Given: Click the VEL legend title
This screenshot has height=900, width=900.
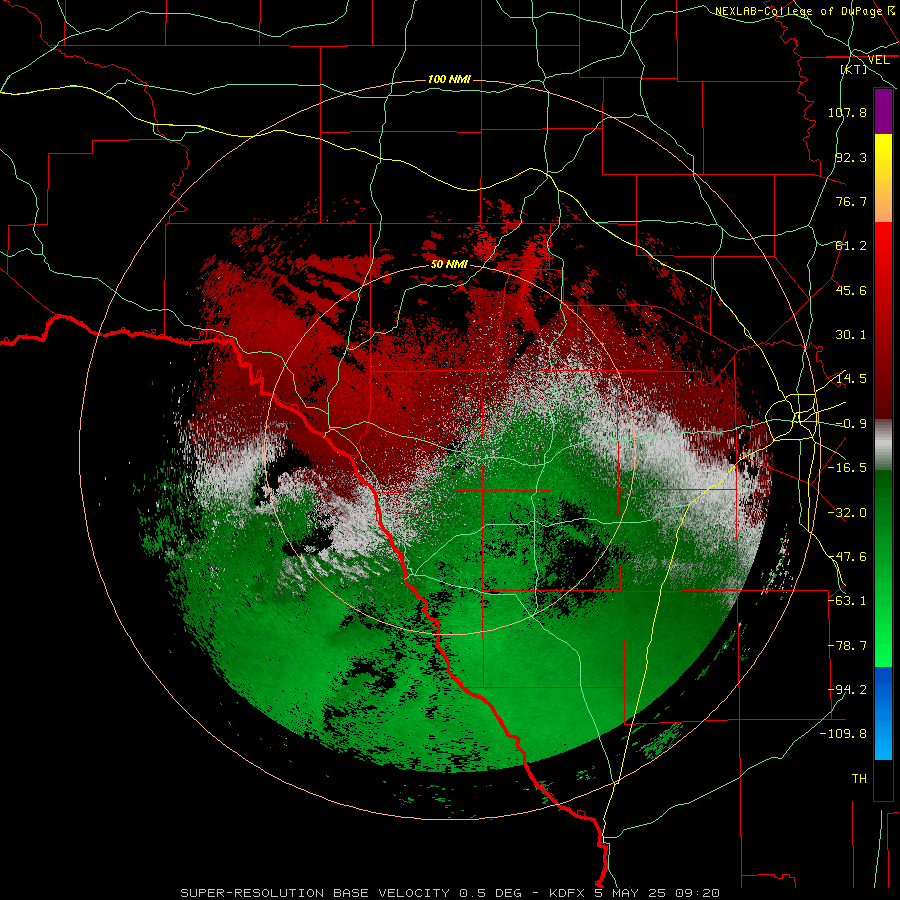Looking at the screenshot, I should 878,60.
